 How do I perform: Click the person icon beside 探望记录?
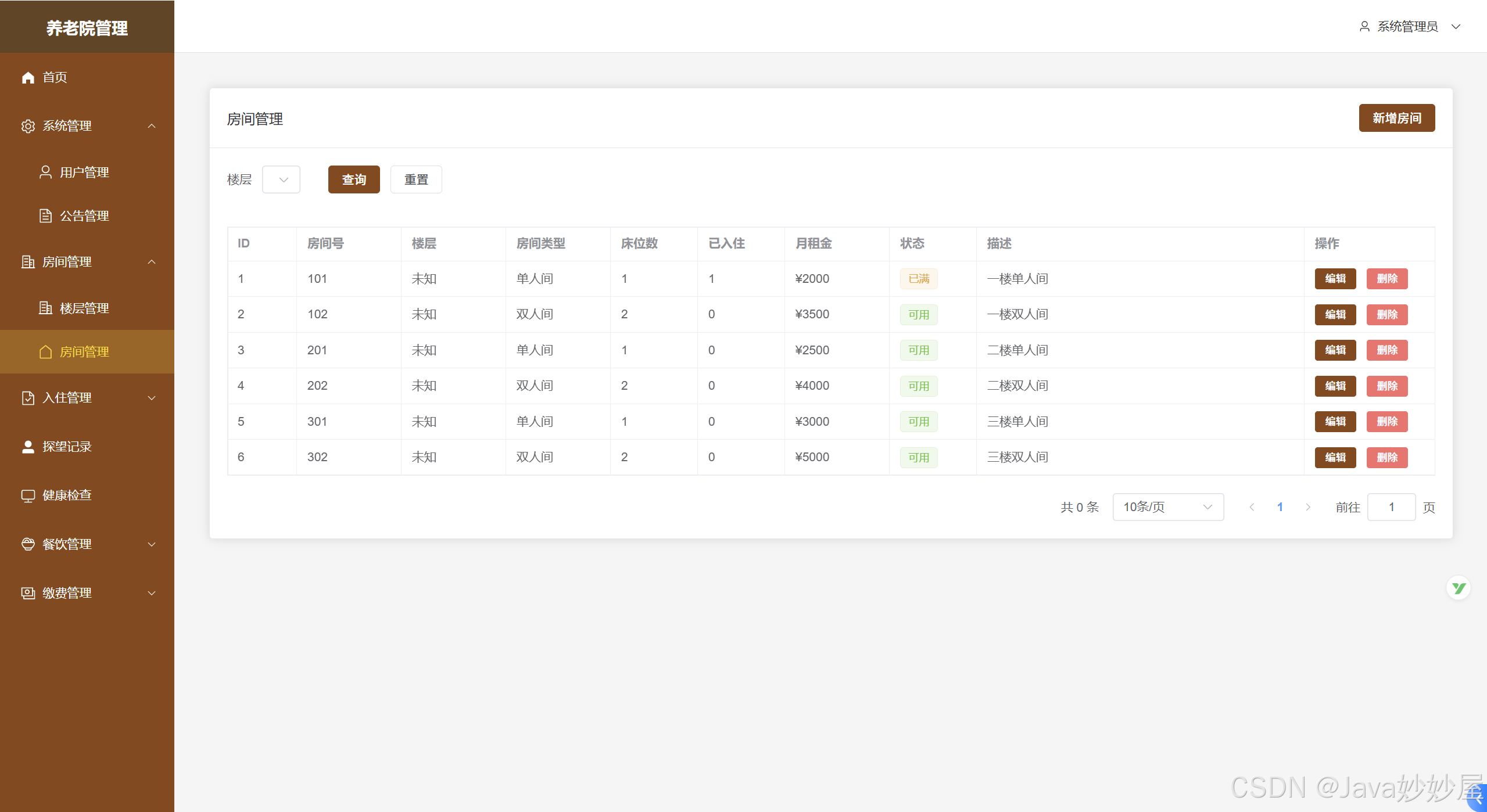(28, 447)
